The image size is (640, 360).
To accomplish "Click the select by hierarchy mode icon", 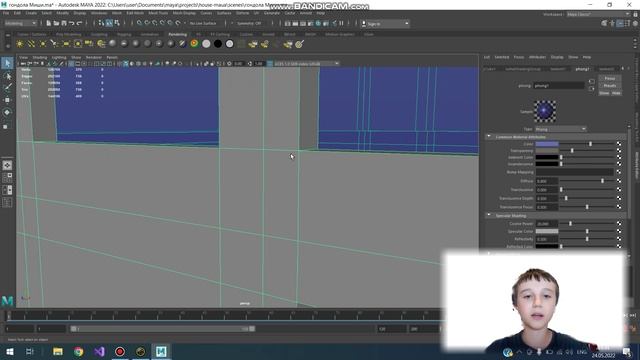I will click(101, 23).
